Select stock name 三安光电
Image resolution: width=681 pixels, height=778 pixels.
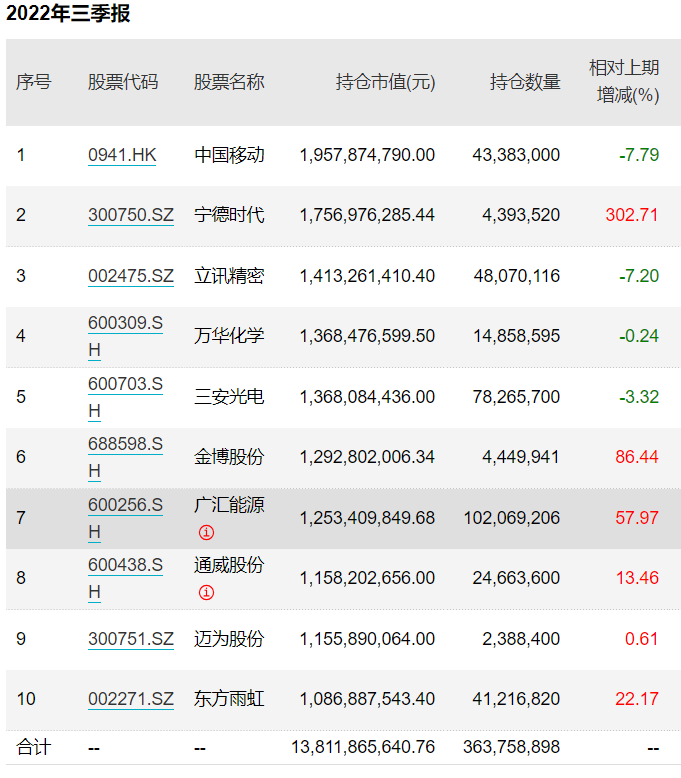pos(229,397)
